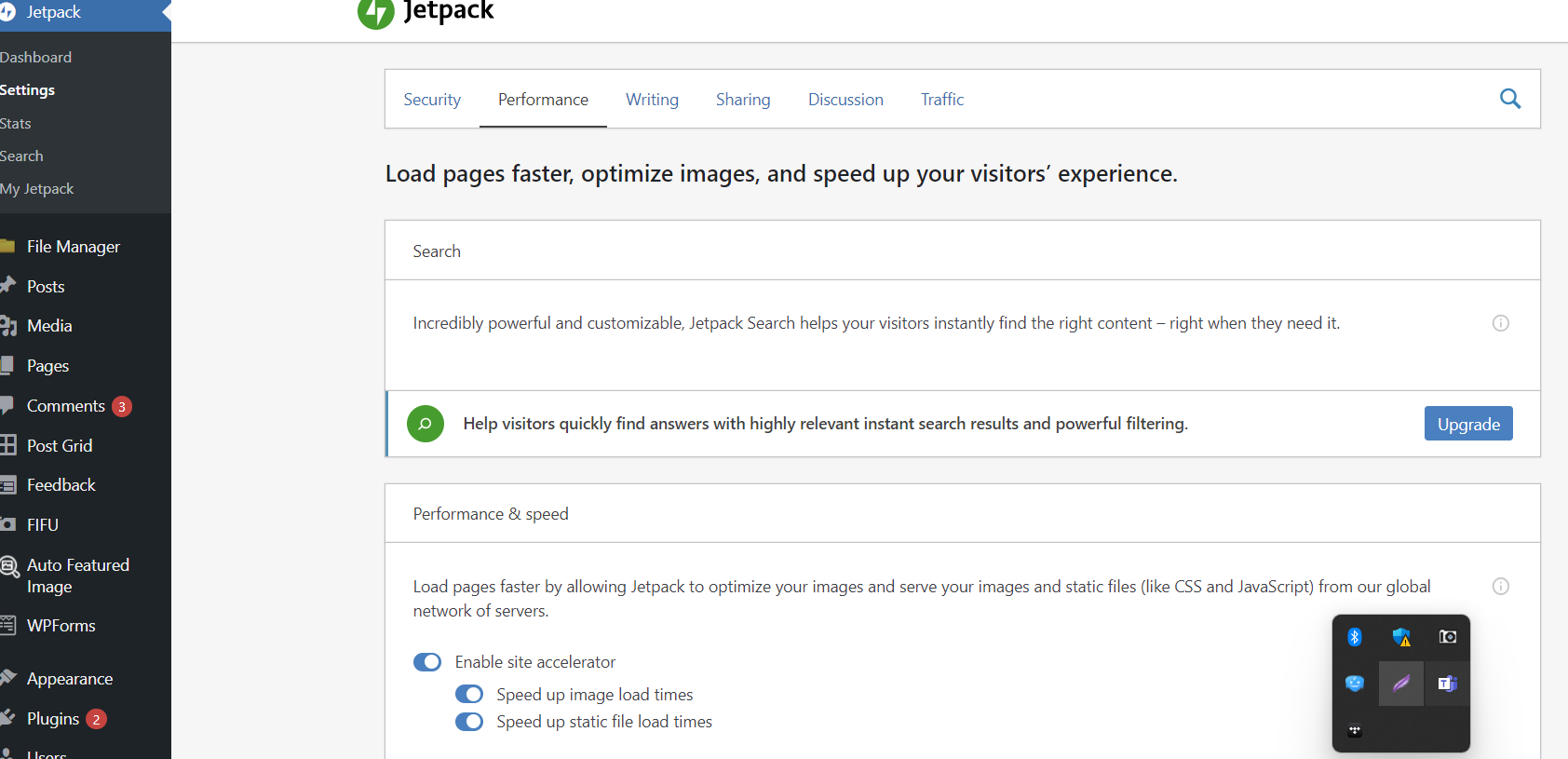Open the Jetpack sidebar menu heading
Screen dimensions: 1568x759
coord(86,13)
